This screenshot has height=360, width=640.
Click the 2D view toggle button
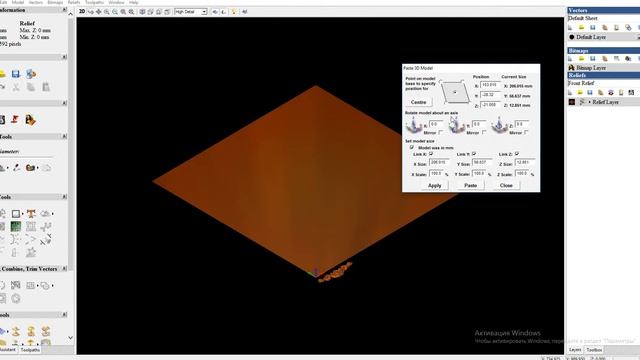point(82,11)
